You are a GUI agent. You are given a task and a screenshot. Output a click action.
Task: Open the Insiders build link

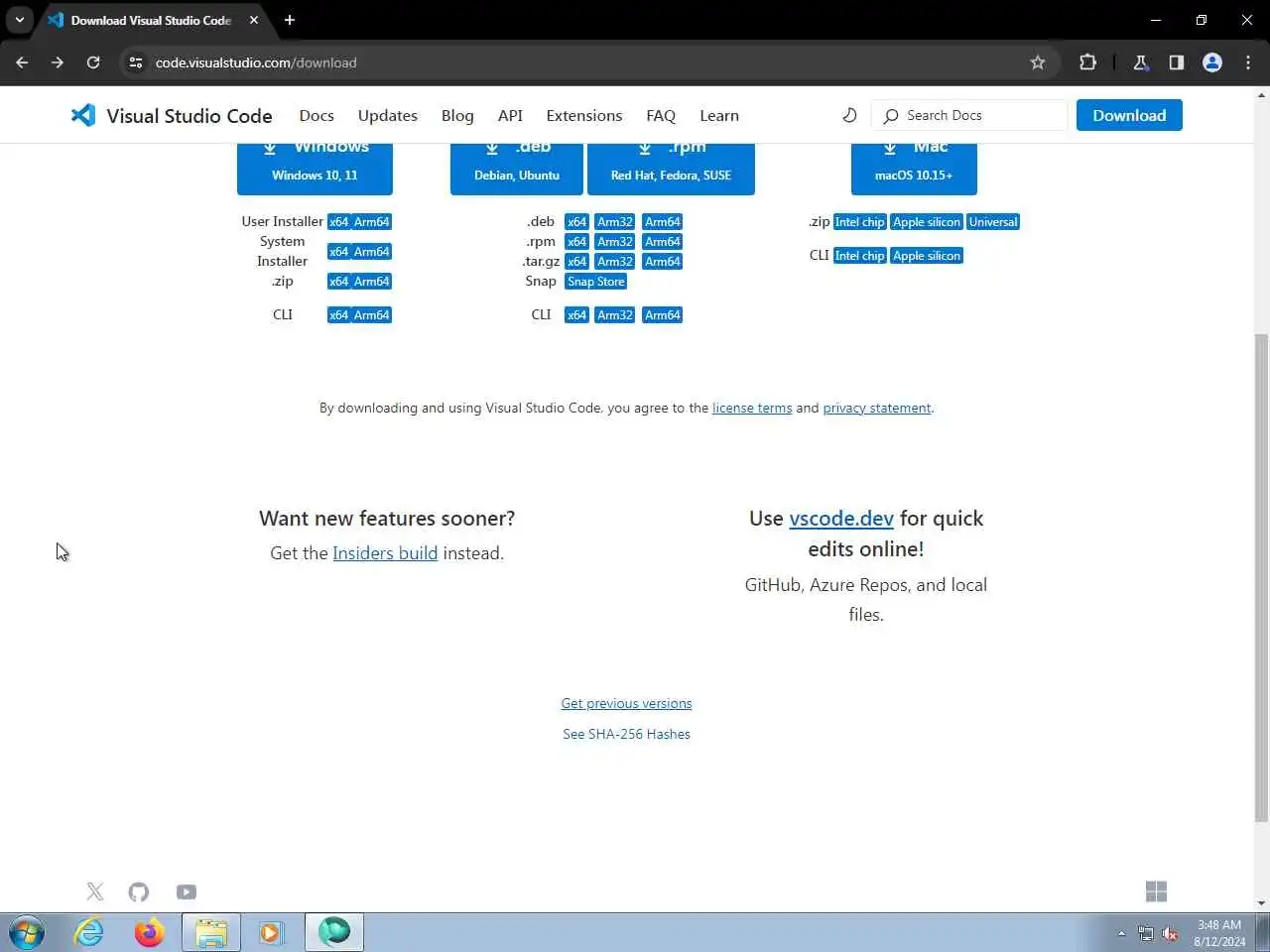[385, 553]
